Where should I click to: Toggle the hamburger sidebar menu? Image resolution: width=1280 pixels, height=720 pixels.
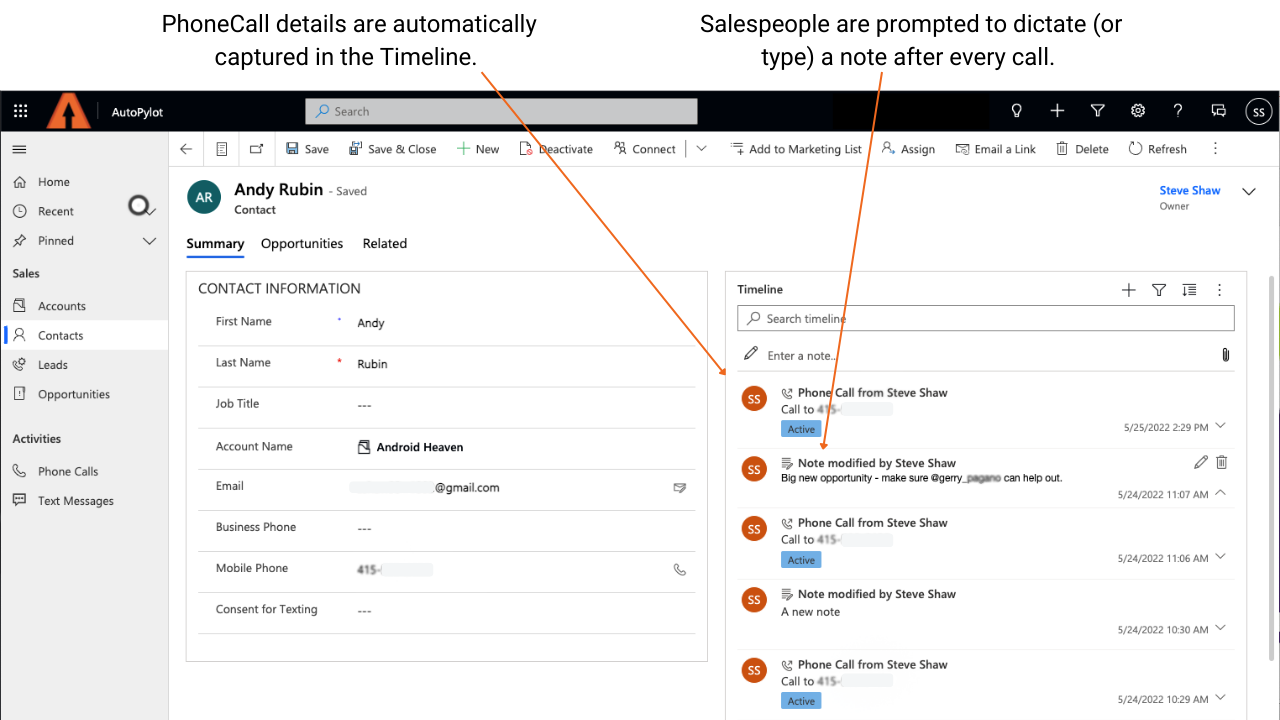(x=19, y=149)
